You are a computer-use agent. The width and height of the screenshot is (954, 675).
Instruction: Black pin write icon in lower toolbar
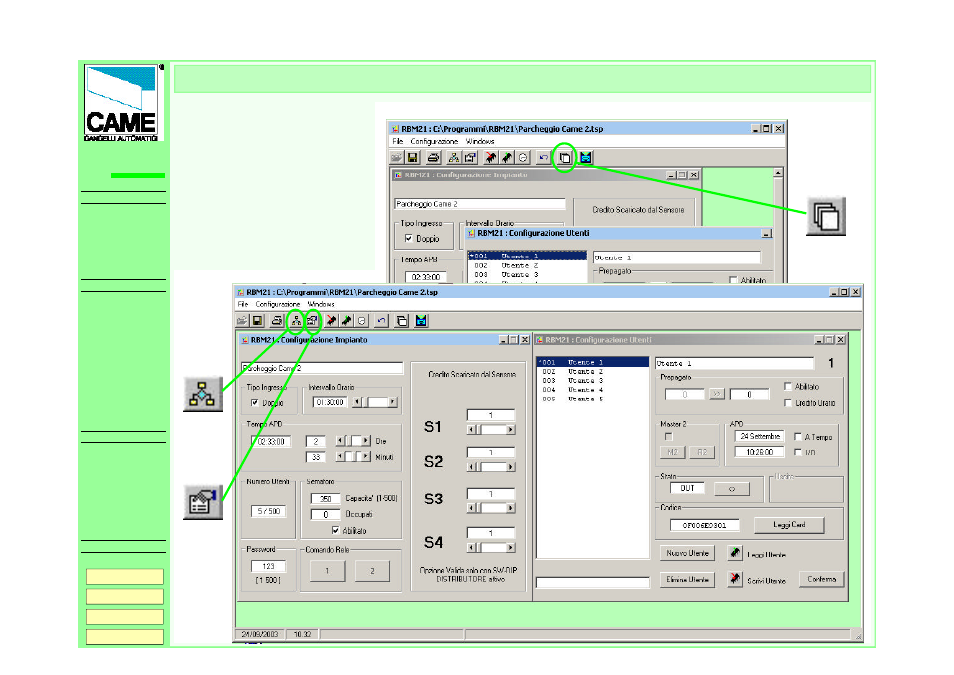(x=347, y=321)
